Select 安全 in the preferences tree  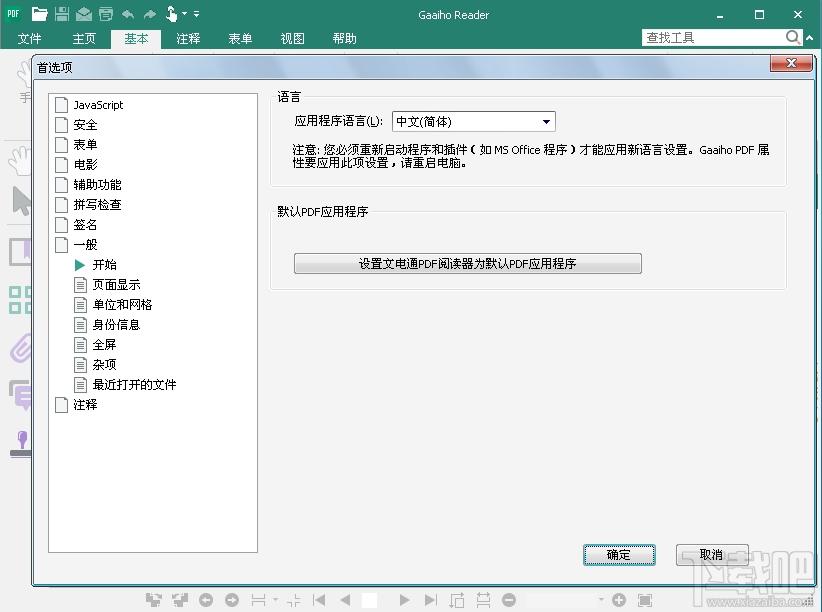pyautogui.click(x=85, y=125)
